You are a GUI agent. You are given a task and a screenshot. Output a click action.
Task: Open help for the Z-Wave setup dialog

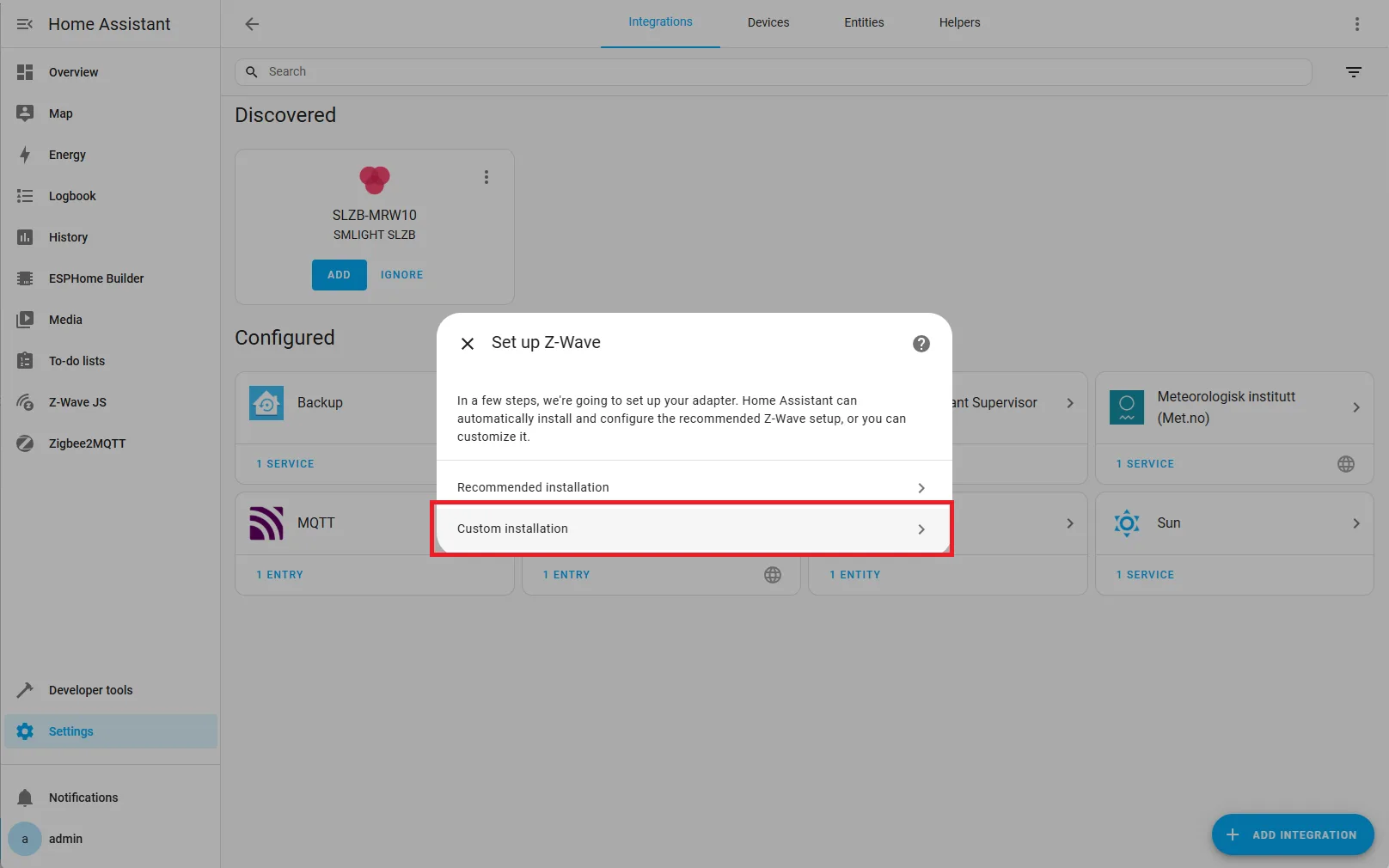[x=921, y=343]
